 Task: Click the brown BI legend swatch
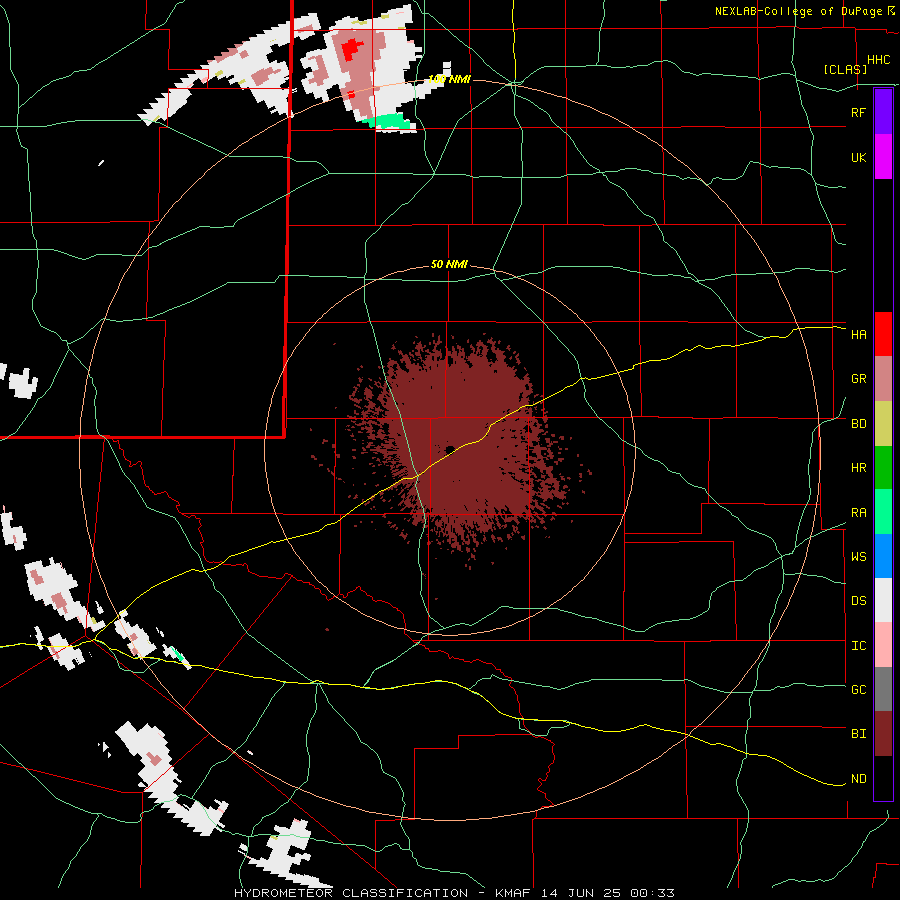coord(883,734)
